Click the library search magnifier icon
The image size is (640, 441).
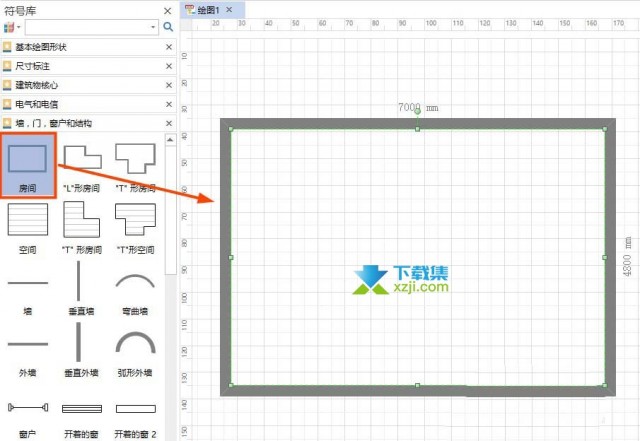[x=168, y=27]
